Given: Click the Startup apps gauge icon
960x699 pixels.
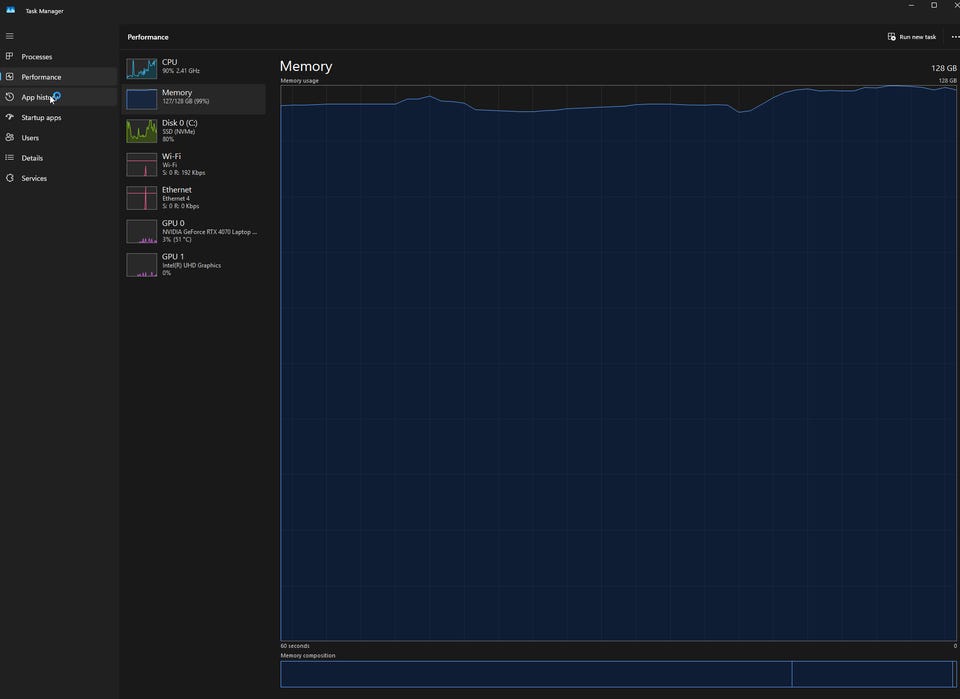Looking at the screenshot, I should tap(10, 117).
